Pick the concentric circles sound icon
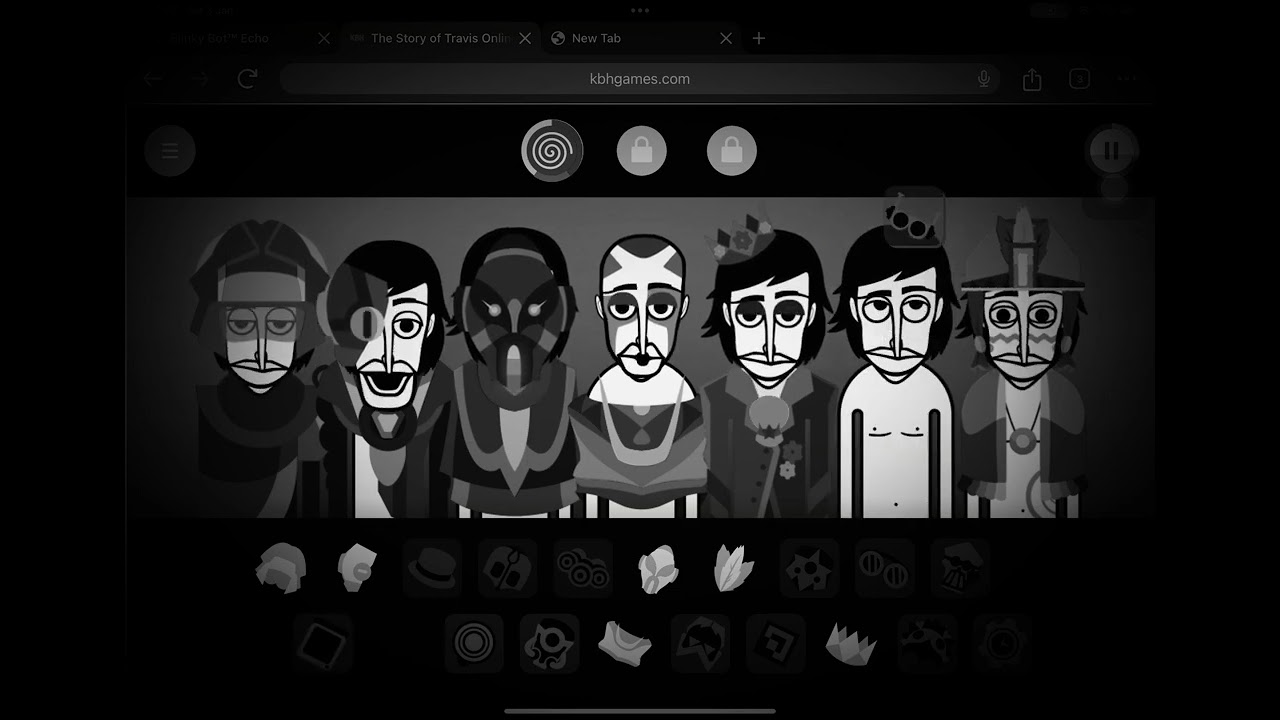This screenshot has width=1280, height=720. [x=474, y=643]
